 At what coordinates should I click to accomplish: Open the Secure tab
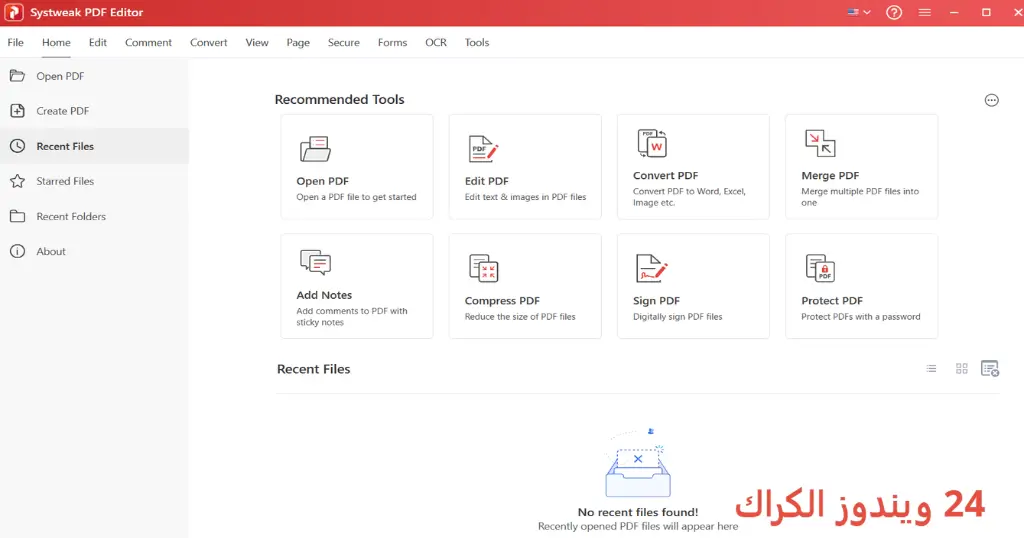click(x=344, y=42)
